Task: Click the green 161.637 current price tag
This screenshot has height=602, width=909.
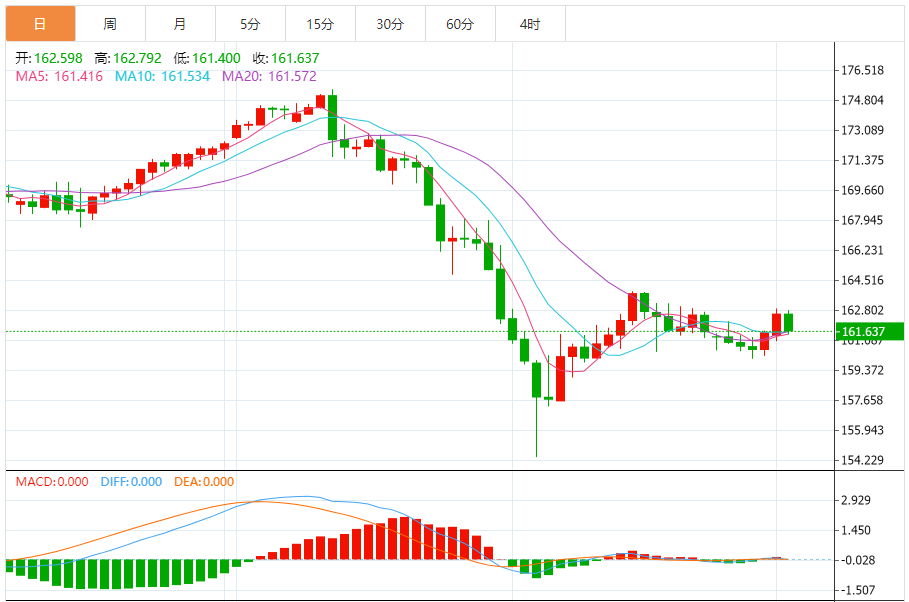Action: pos(870,332)
